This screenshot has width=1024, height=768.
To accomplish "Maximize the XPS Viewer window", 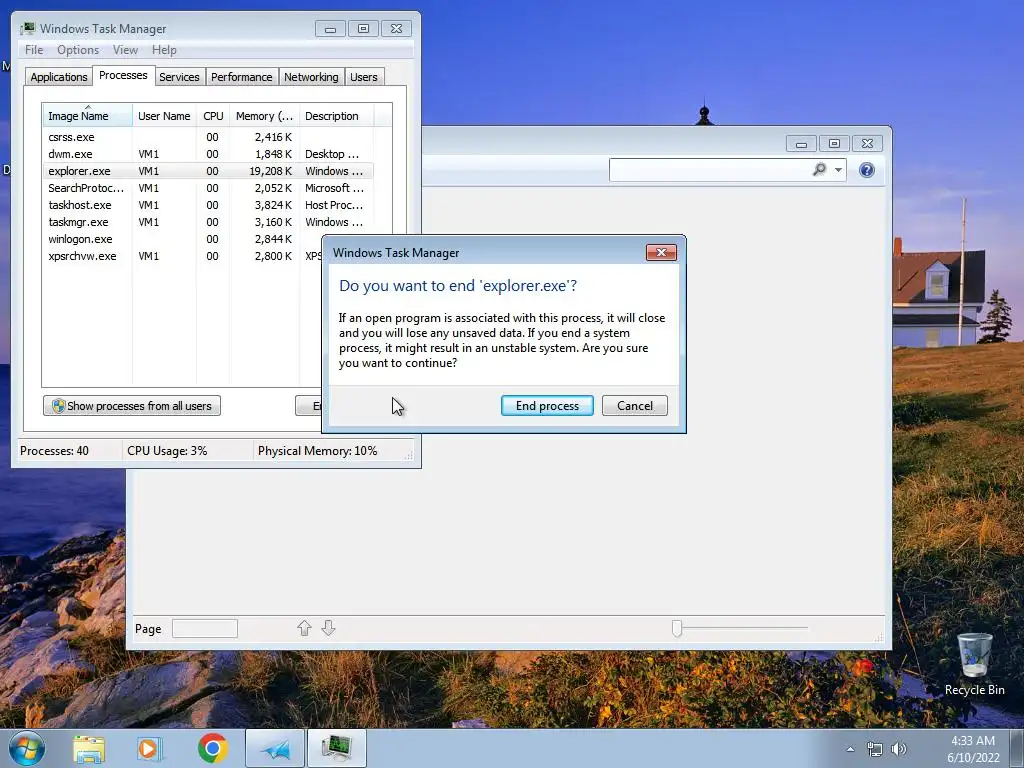I will [x=834, y=143].
